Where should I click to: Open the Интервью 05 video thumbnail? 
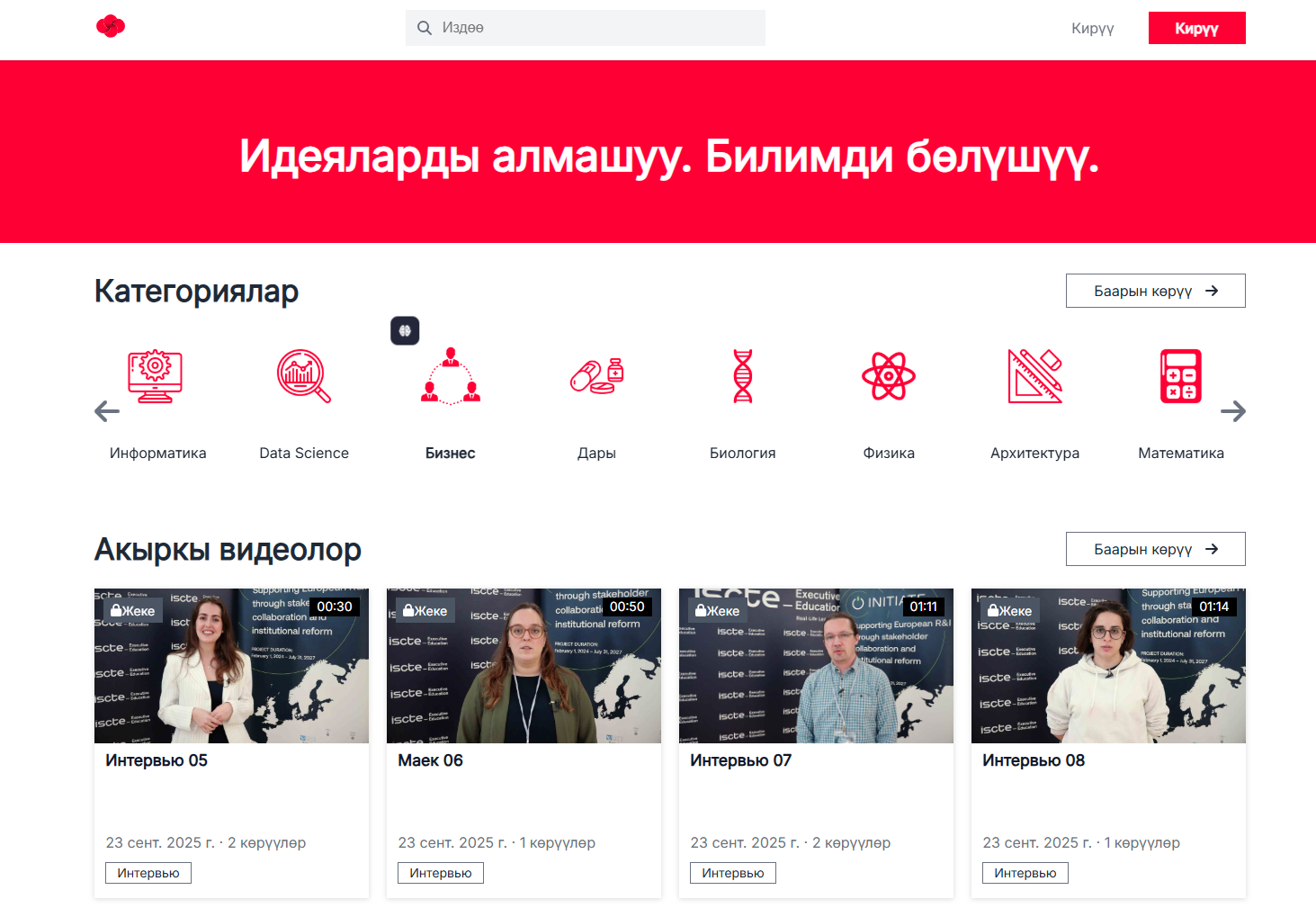[x=231, y=666]
